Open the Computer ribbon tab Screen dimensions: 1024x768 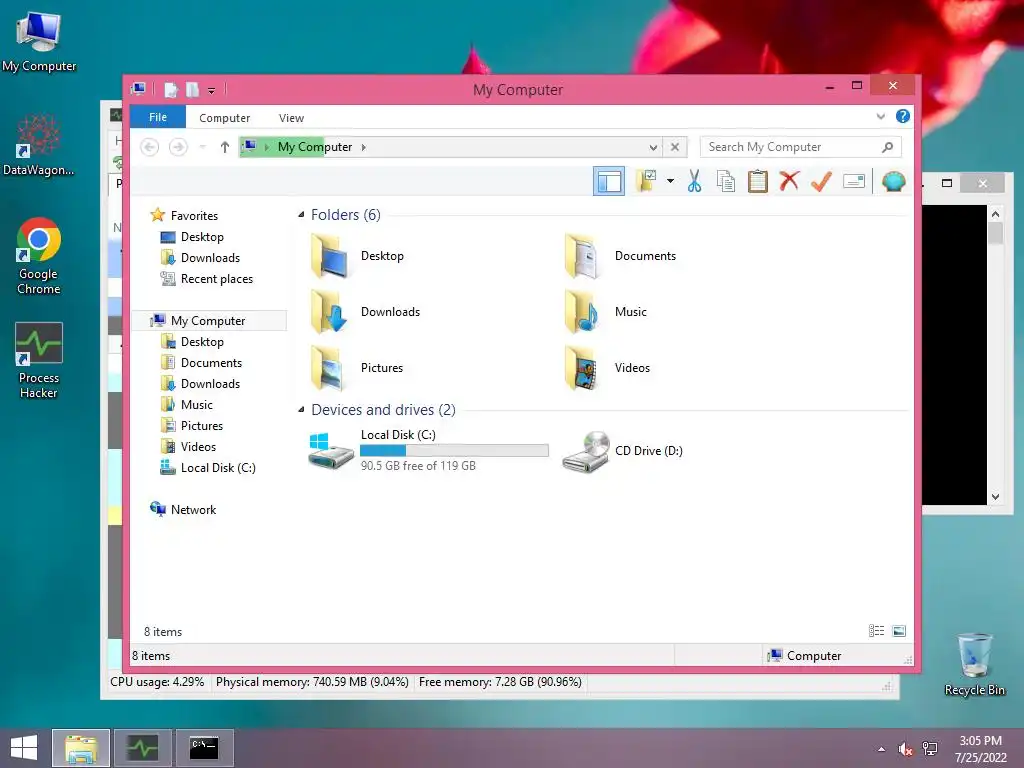point(224,118)
